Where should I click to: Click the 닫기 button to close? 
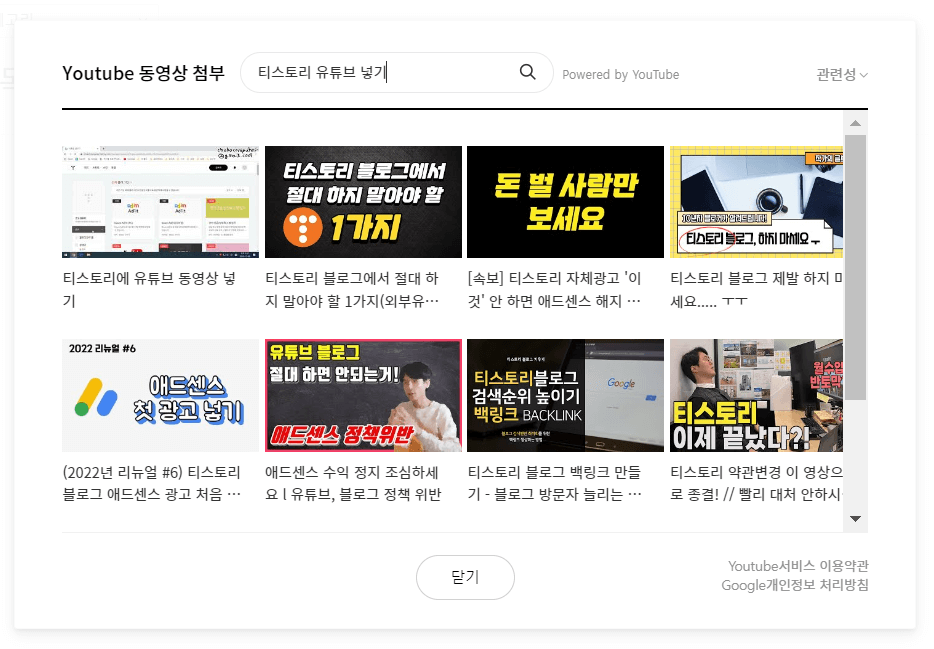click(x=465, y=577)
